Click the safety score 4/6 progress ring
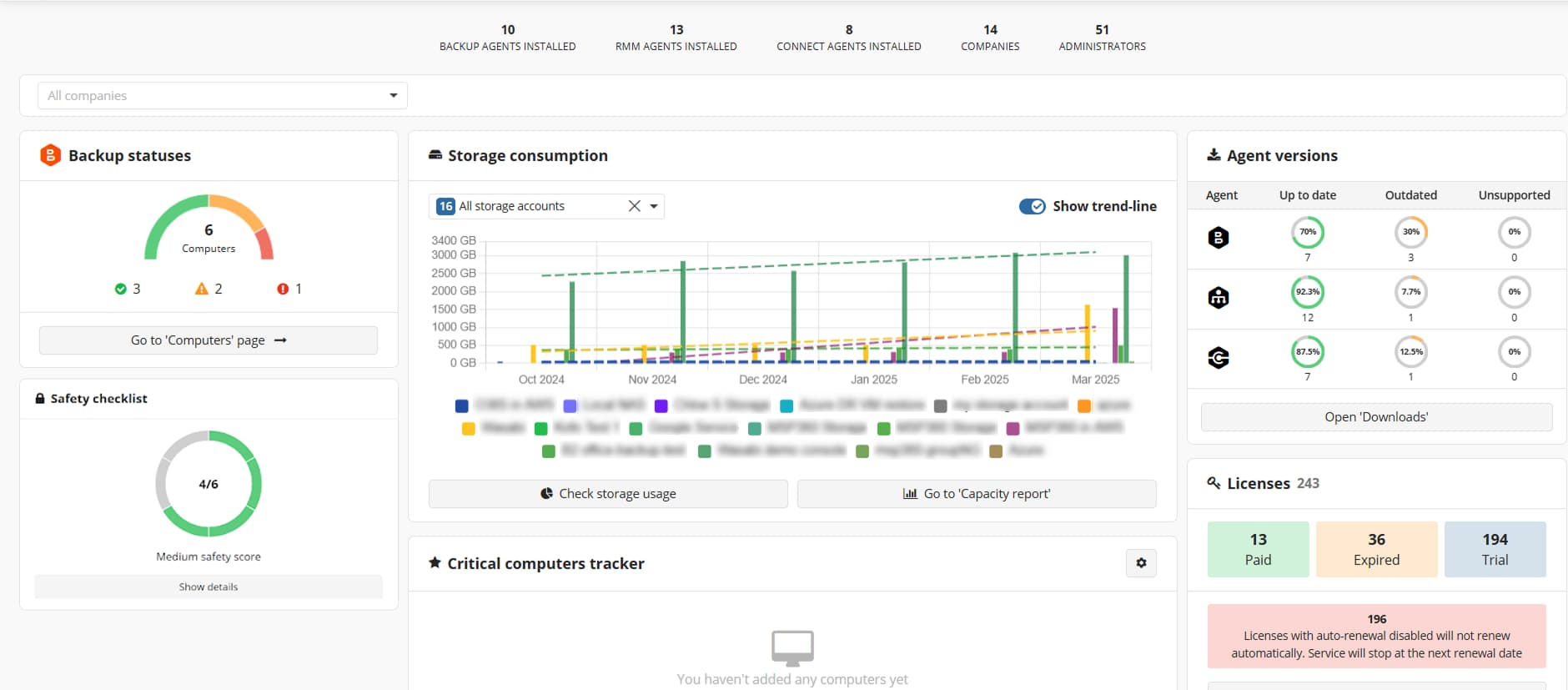The width and height of the screenshot is (1568, 690). (209, 484)
